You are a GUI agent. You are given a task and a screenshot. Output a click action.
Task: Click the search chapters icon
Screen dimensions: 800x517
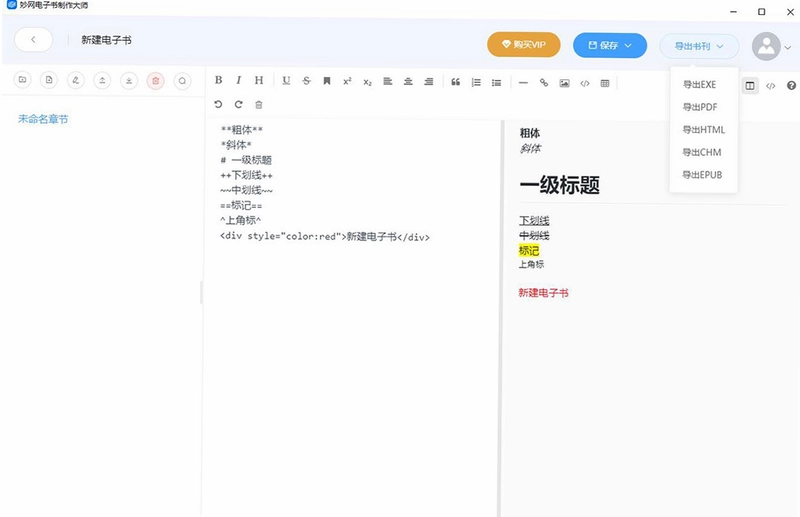coord(182,80)
